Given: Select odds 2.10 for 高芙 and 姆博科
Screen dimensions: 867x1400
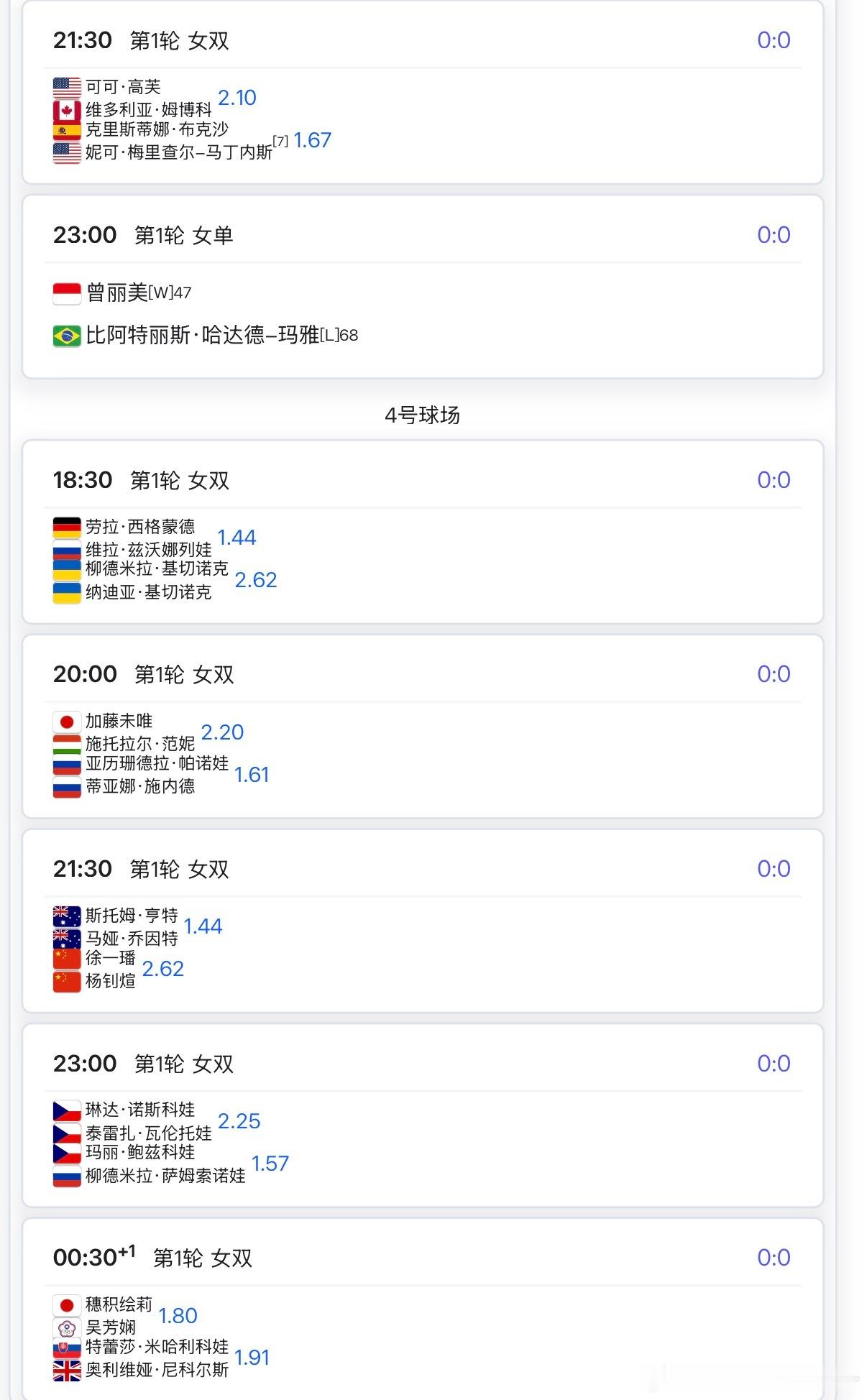Looking at the screenshot, I should pos(237,98).
